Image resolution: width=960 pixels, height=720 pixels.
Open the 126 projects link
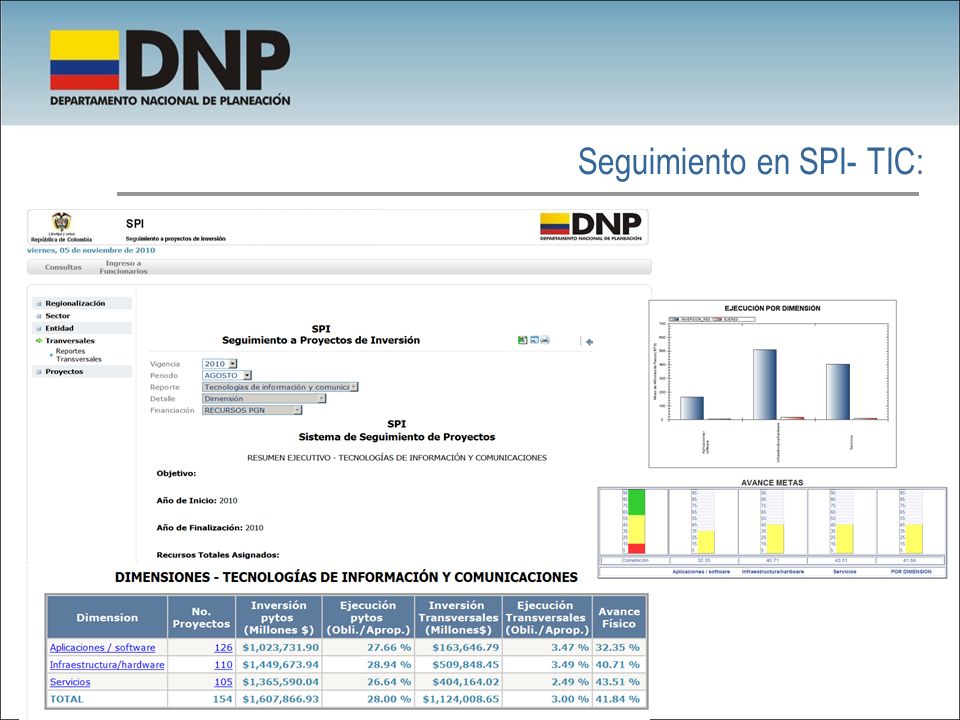click(223, 647)
